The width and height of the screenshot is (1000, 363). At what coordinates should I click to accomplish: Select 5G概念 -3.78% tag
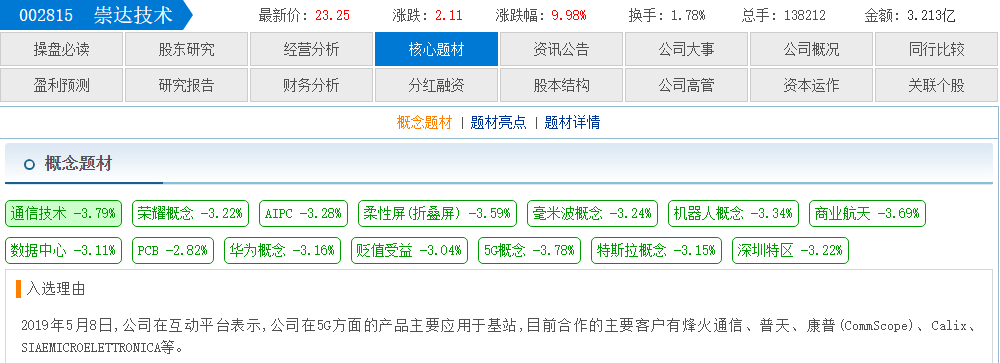click(530, 251)
